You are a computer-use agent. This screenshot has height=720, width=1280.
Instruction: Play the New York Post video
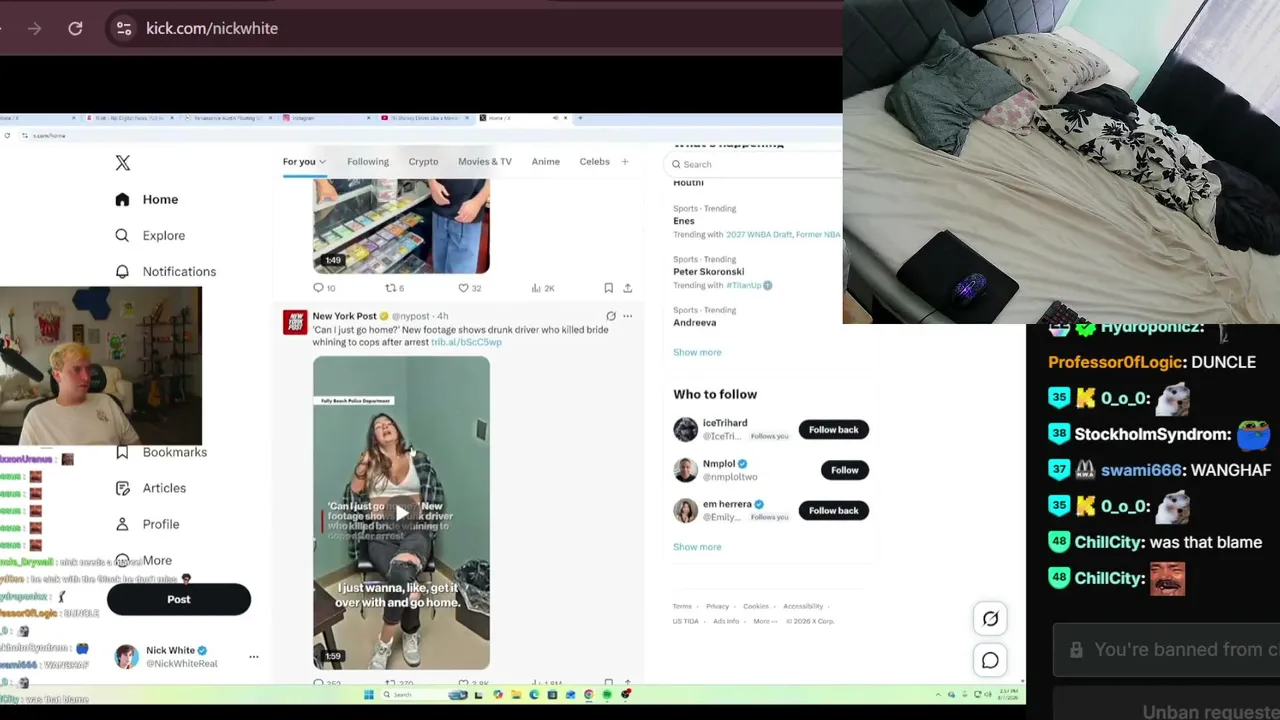pos(401,513)
